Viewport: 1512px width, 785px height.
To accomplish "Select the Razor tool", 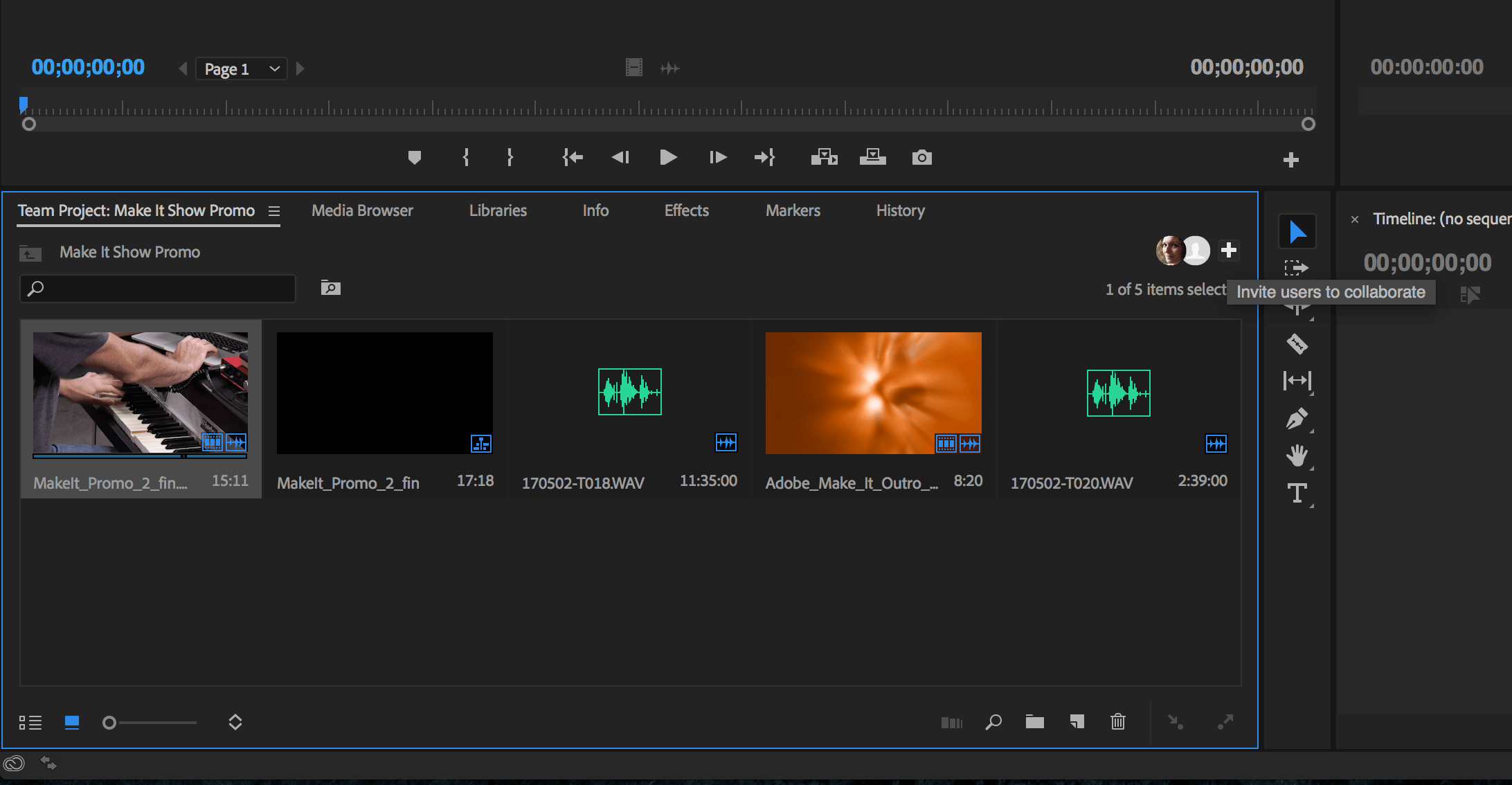I will click(x=1296, y=343).
